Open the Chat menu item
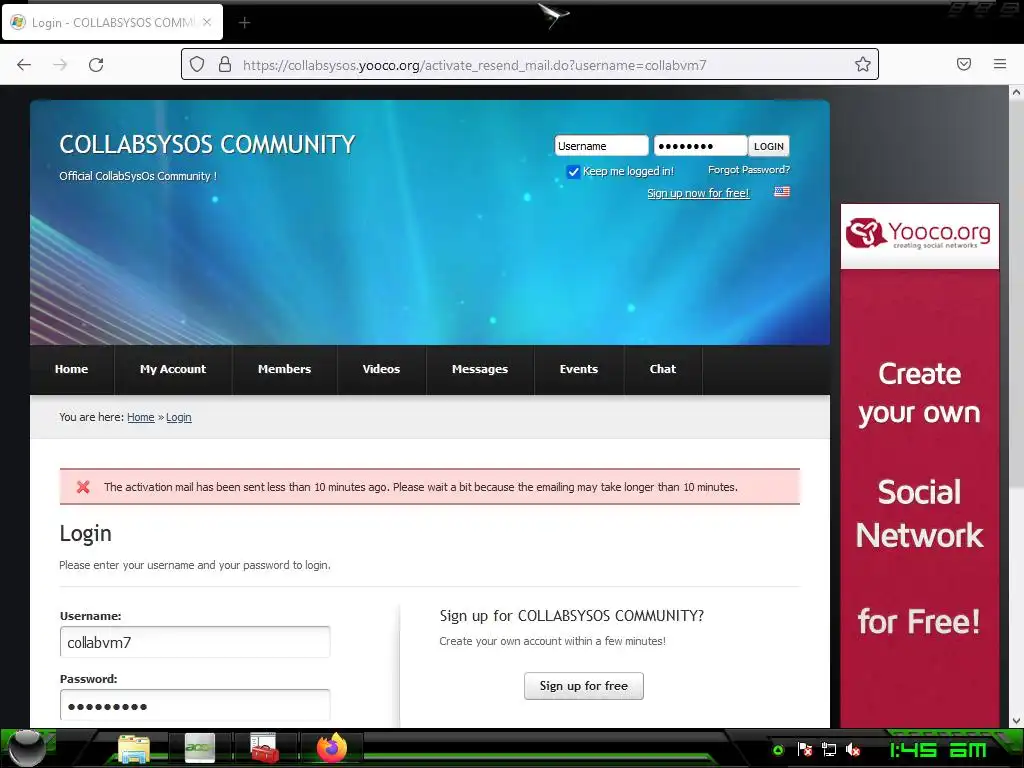This screenshot has height=768, width=1024. [x=663, y=369]
